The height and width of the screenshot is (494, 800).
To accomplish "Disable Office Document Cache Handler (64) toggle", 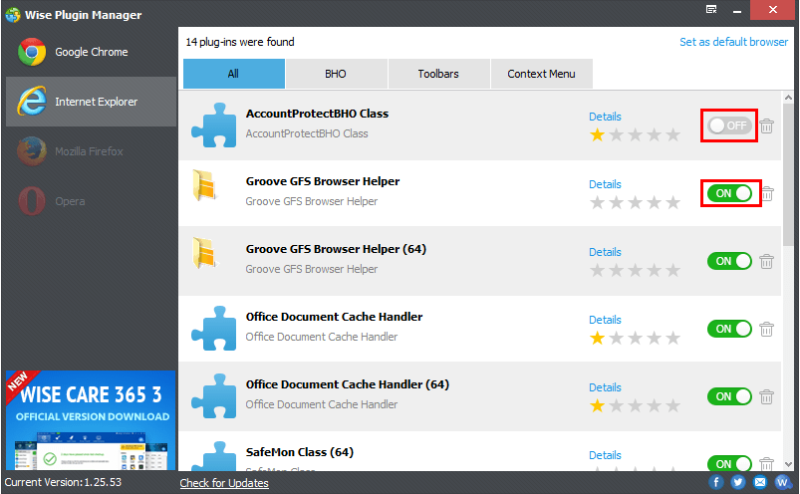I will (730, 397).
